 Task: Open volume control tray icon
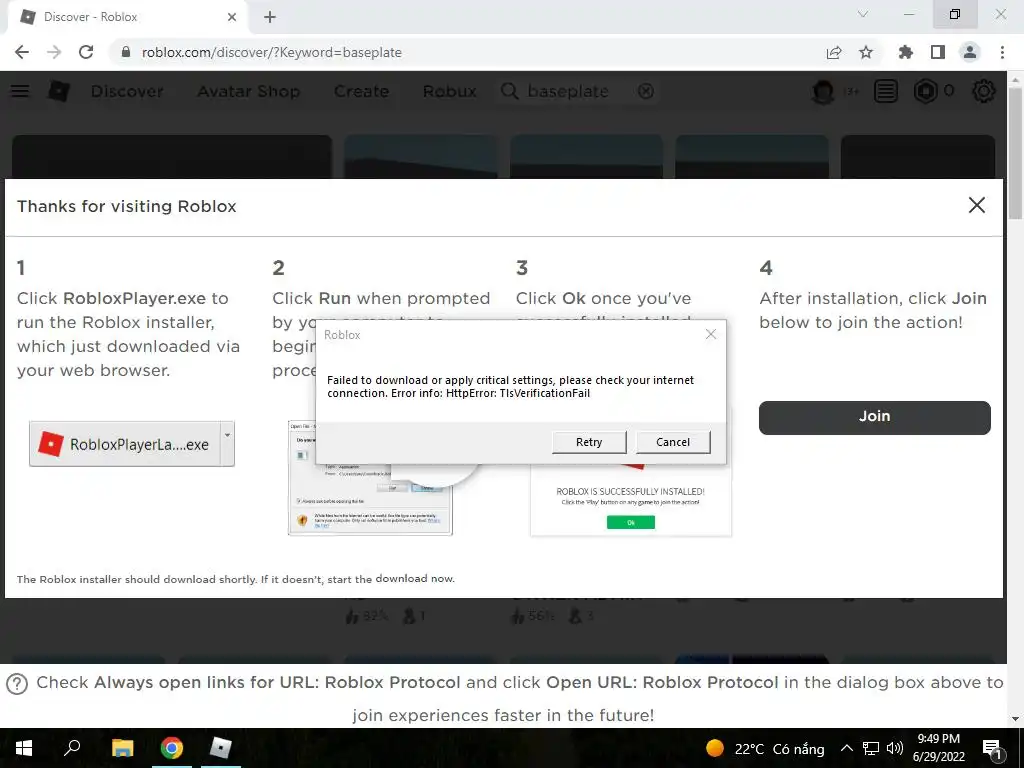tap(895, 748)
